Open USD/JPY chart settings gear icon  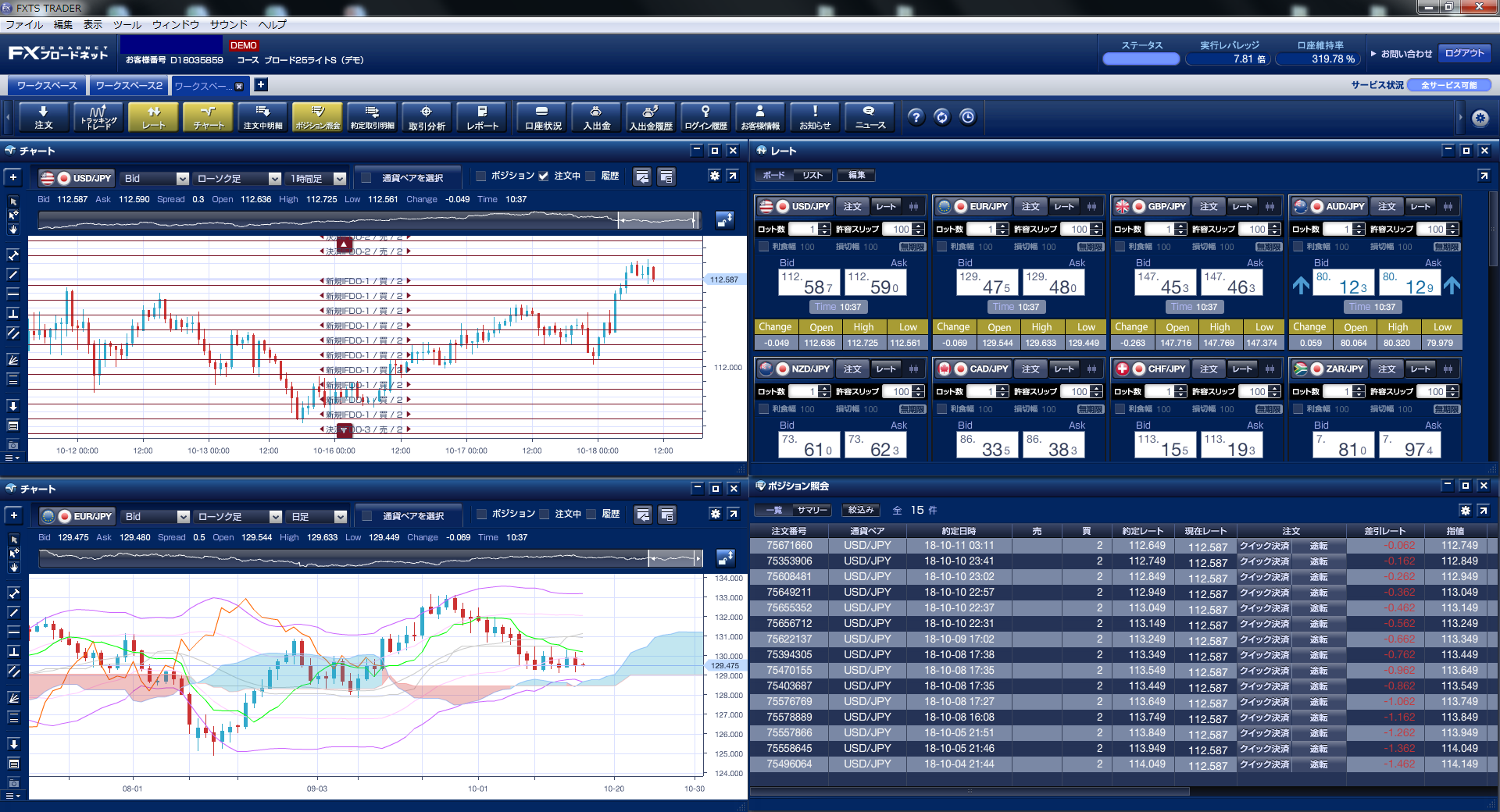click(x=714, y=176)
